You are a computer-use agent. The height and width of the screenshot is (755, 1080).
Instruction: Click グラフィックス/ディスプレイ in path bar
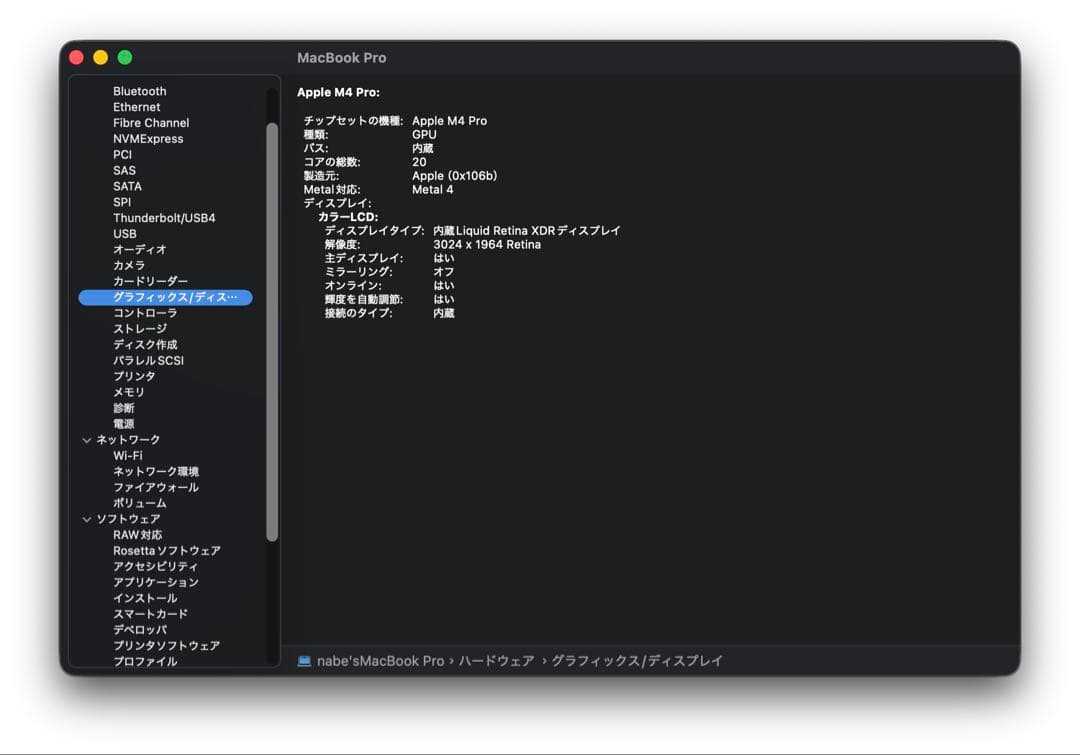[x=636, y=661]
